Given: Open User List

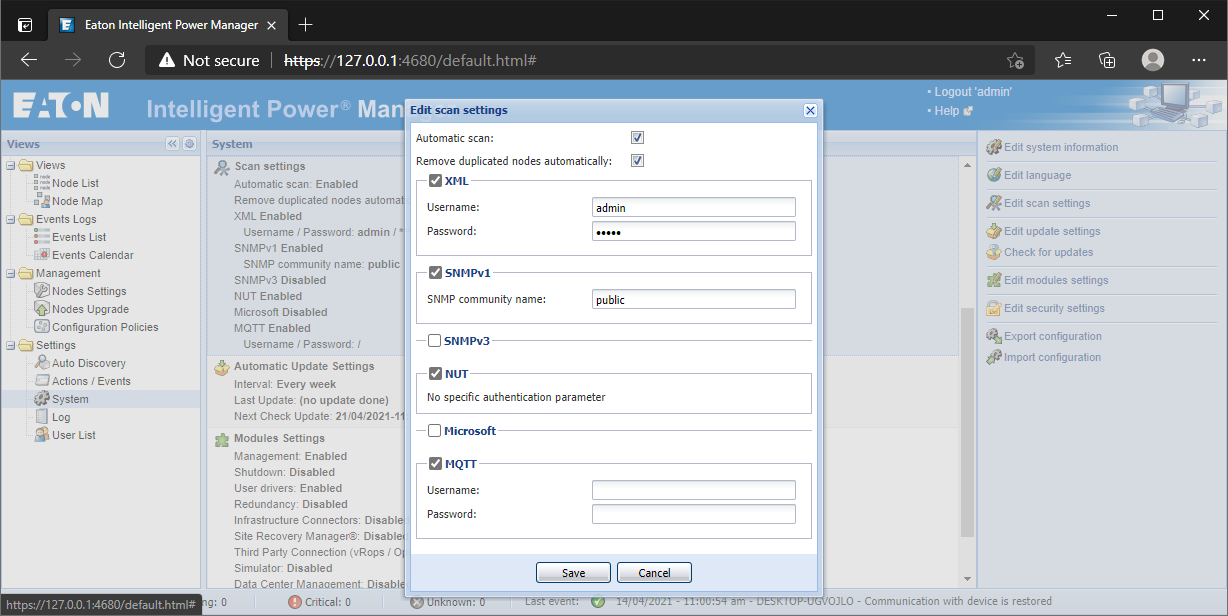Looking at the screenshot, I should pos(74,435).
